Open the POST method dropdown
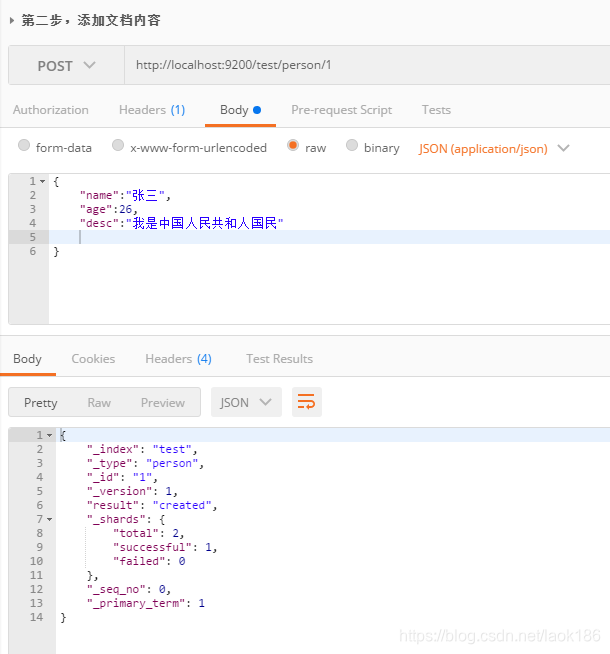This screenshot has width=610, height=654. [66, 65]
